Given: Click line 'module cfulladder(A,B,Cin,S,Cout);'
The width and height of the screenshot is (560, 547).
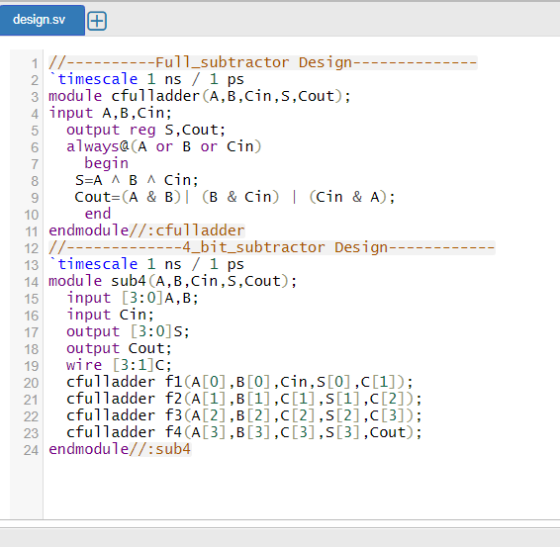Looking at the screenshot, I should click(200, 96).
